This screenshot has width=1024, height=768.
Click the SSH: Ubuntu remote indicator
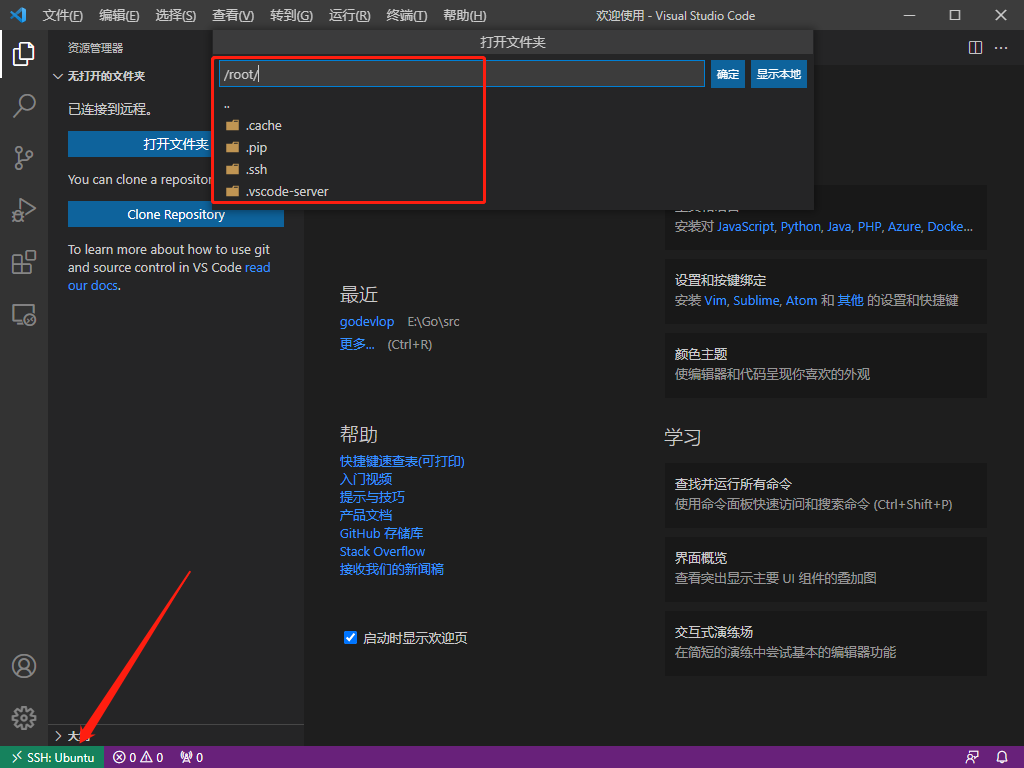52,758
